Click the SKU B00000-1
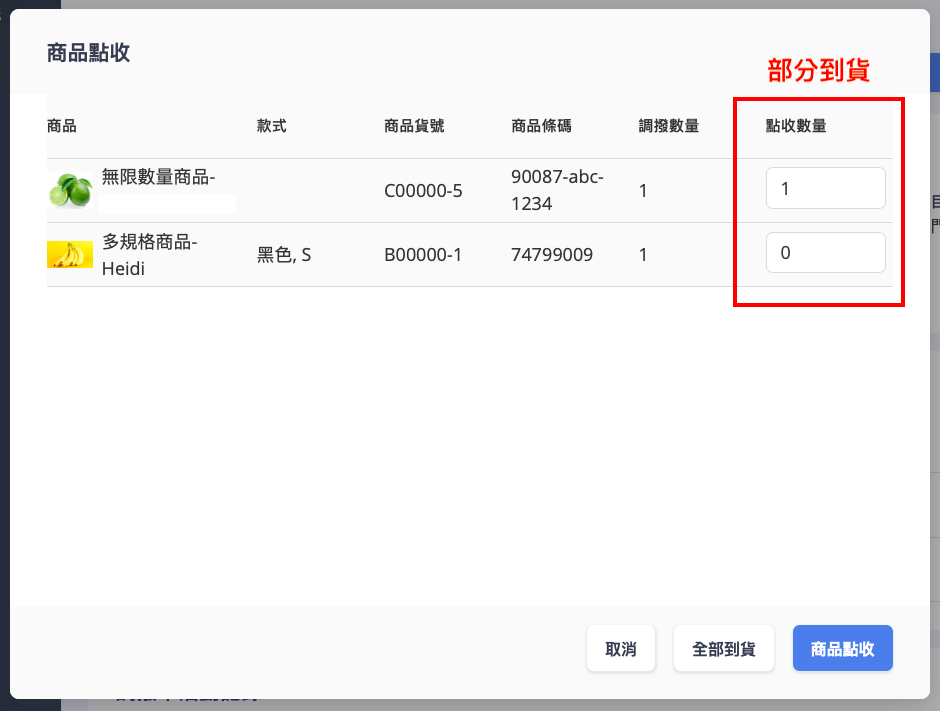Viewport: 940px width, 711px height. (x=423, y=255)
